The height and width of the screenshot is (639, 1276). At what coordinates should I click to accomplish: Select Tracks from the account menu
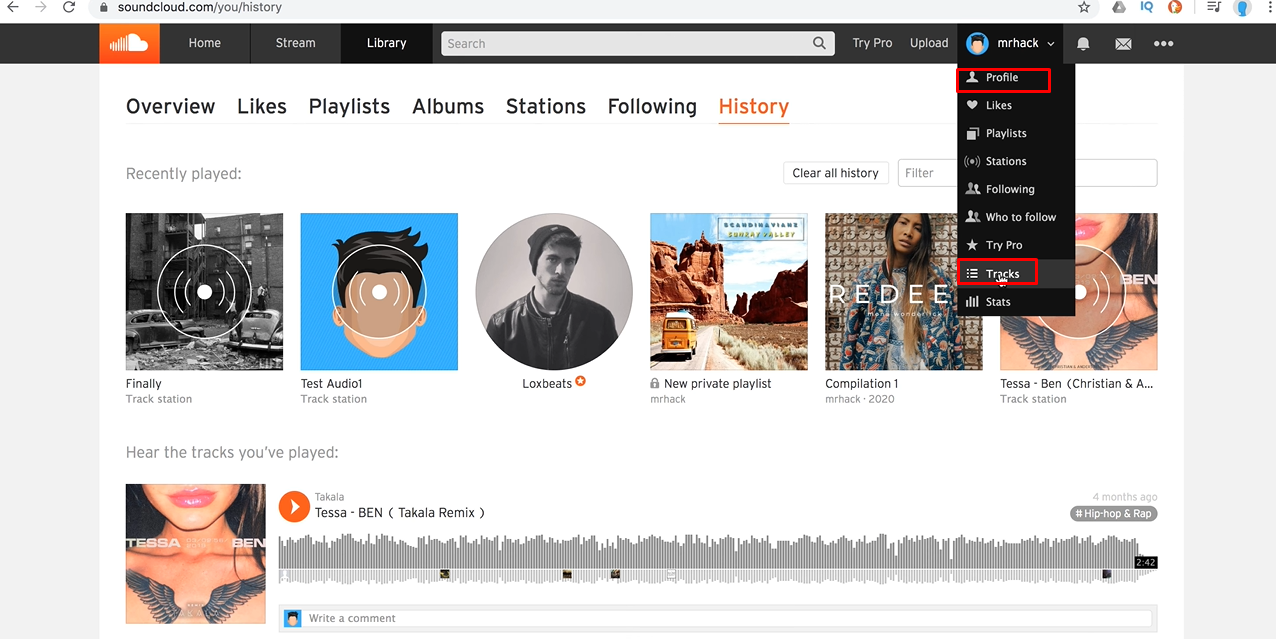coord(997,273)
